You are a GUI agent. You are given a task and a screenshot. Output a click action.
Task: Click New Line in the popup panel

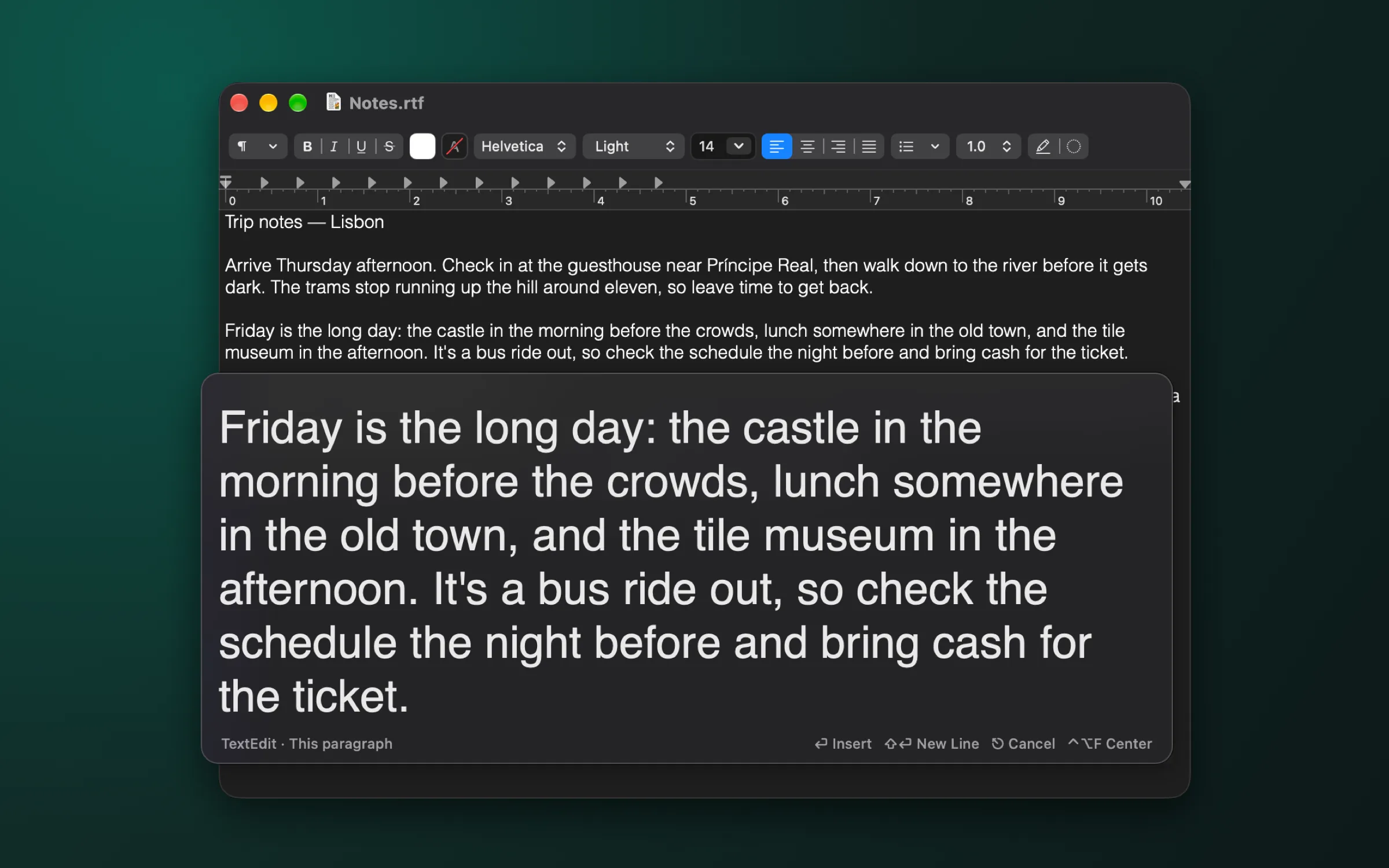pyautogui.click(x=932, y=744)
